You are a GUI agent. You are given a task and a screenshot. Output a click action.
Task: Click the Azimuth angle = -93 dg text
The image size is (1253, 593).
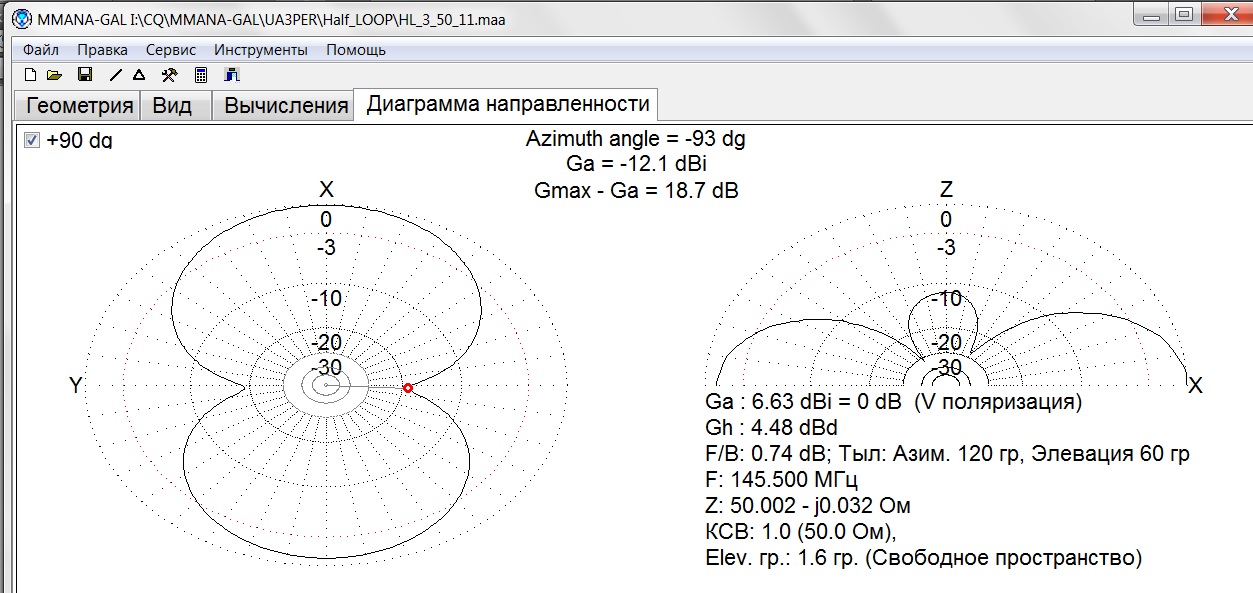tap(636, 139)
